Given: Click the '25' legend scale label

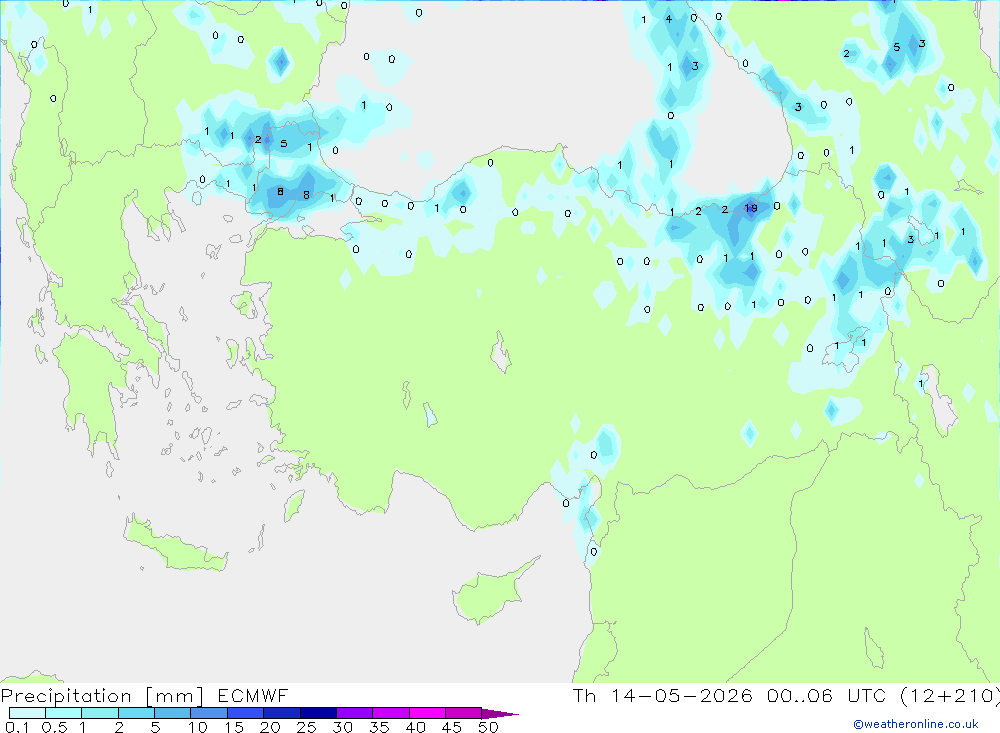Looking at the screenshot, I should point(307,727).
